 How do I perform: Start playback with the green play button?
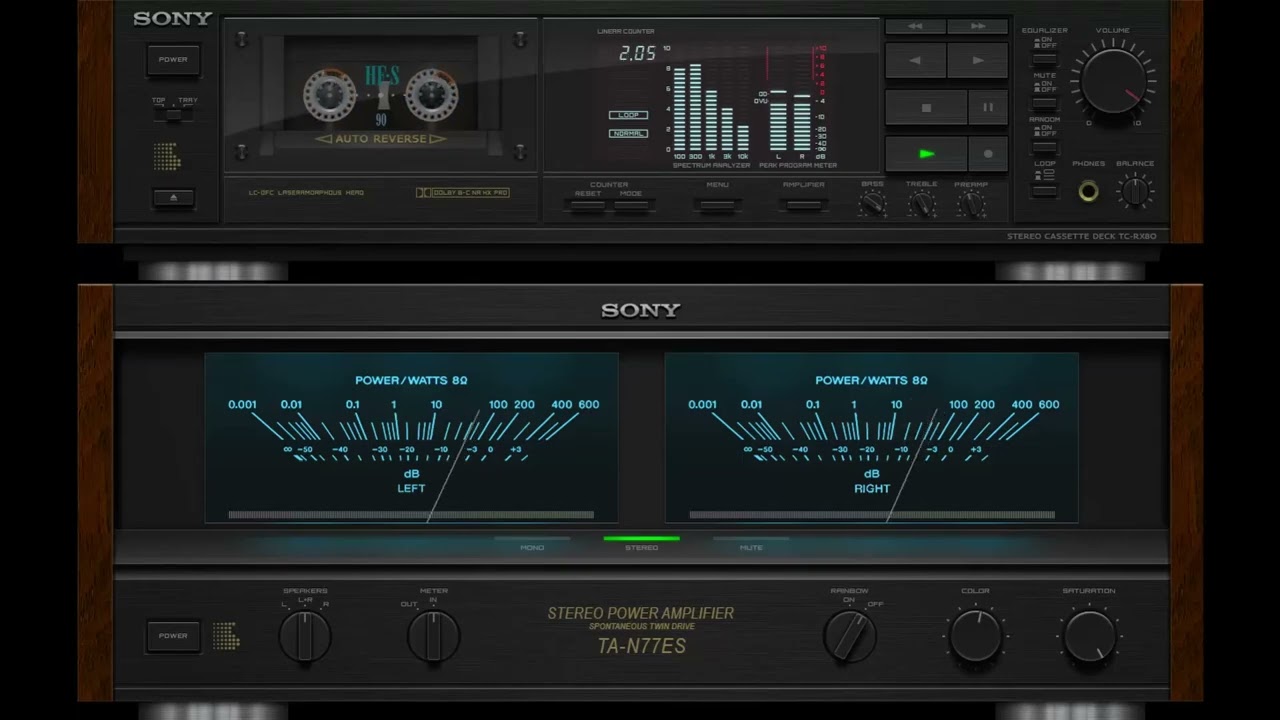pyautogui.click(x=926, y=154)
